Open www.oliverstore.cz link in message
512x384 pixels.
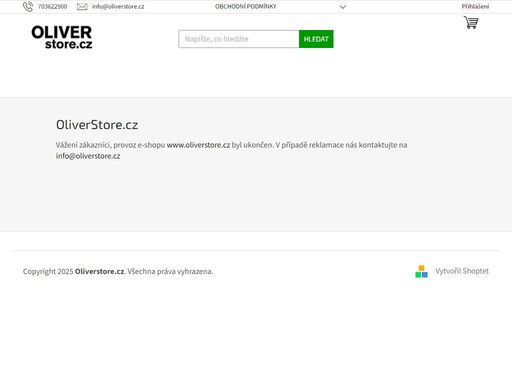click(x=198, y=145)
